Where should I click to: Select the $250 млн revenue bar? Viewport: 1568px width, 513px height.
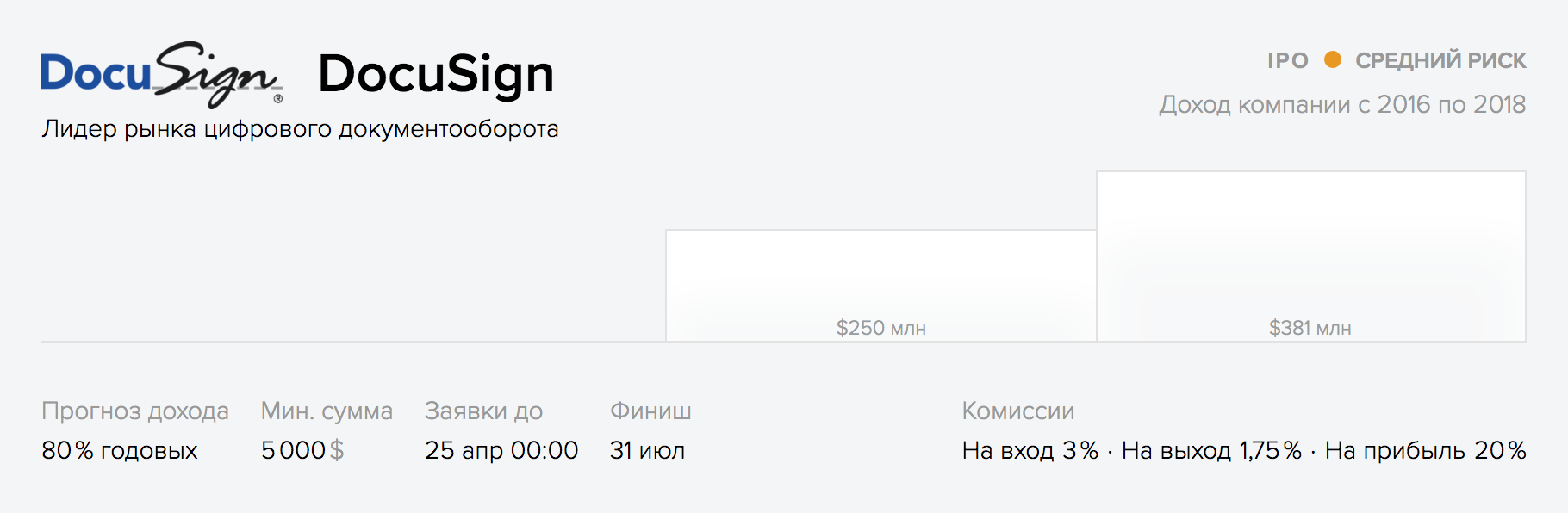tap(880, 286)
